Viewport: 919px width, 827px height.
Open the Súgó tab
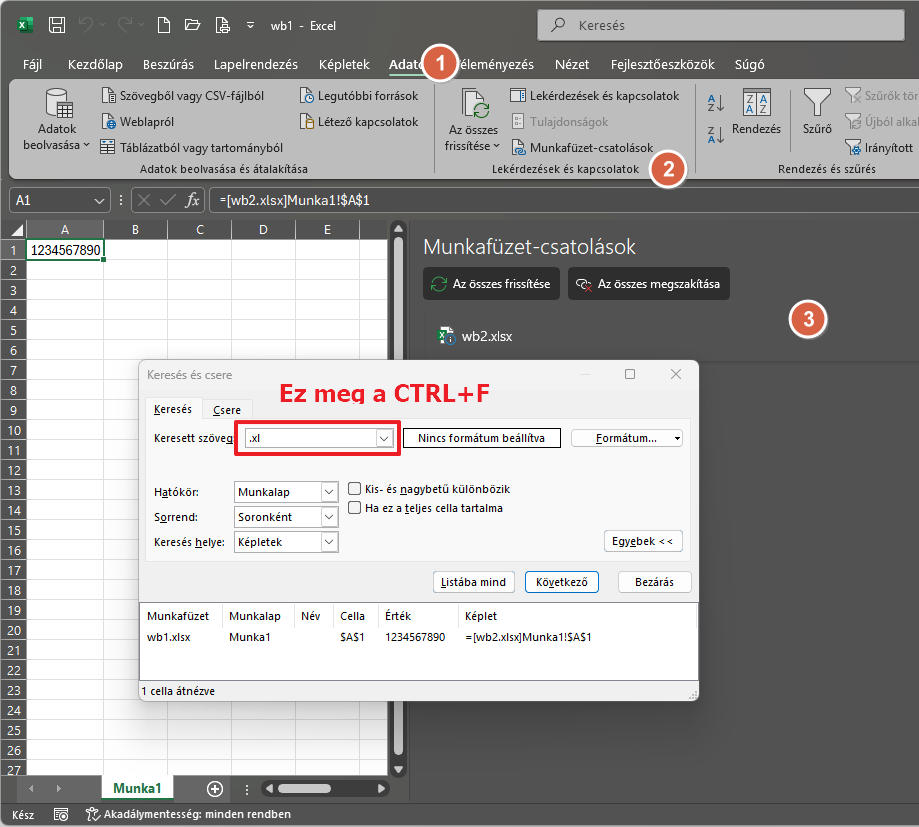tap(750, 64)
